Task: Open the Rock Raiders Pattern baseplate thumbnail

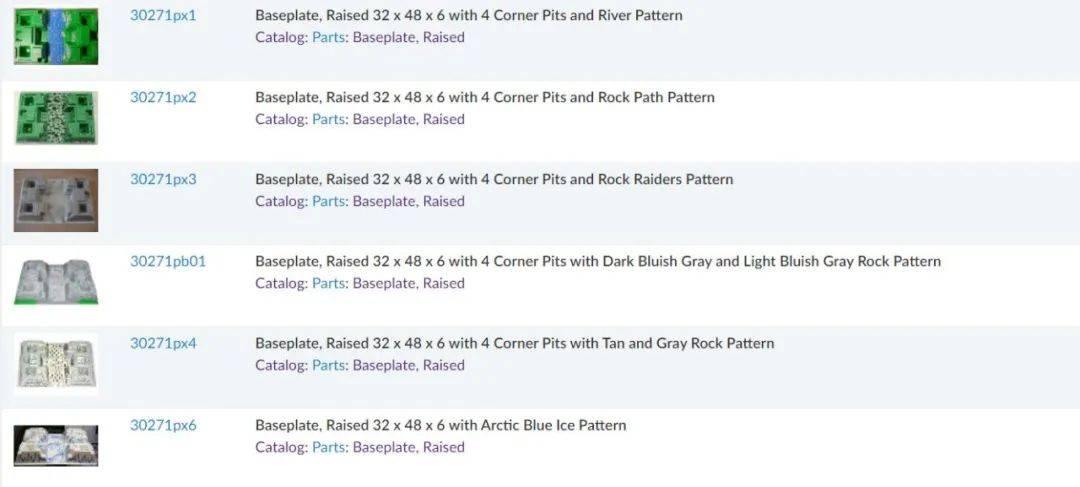Action: (56, 200)
